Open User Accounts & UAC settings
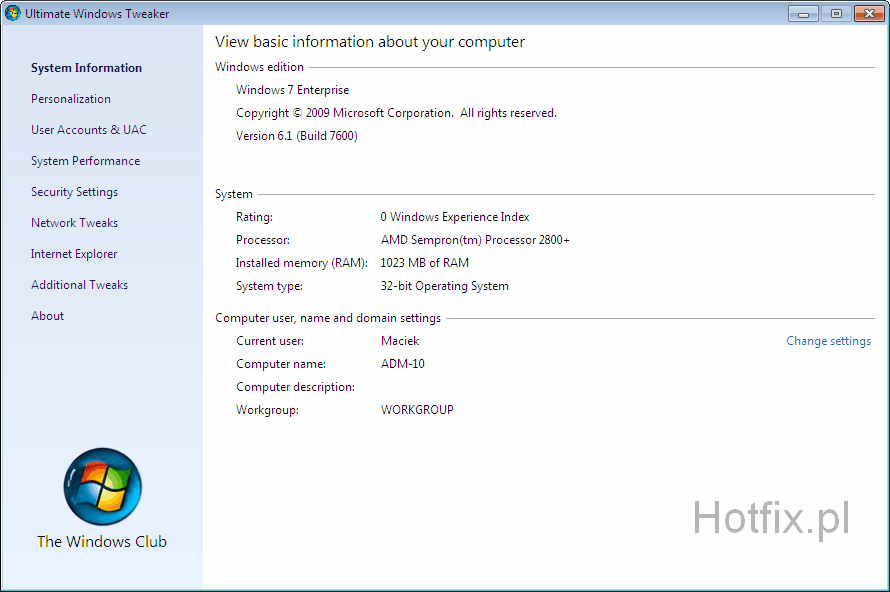This screenshot has height=592, width=890. [x=88, y=130]
